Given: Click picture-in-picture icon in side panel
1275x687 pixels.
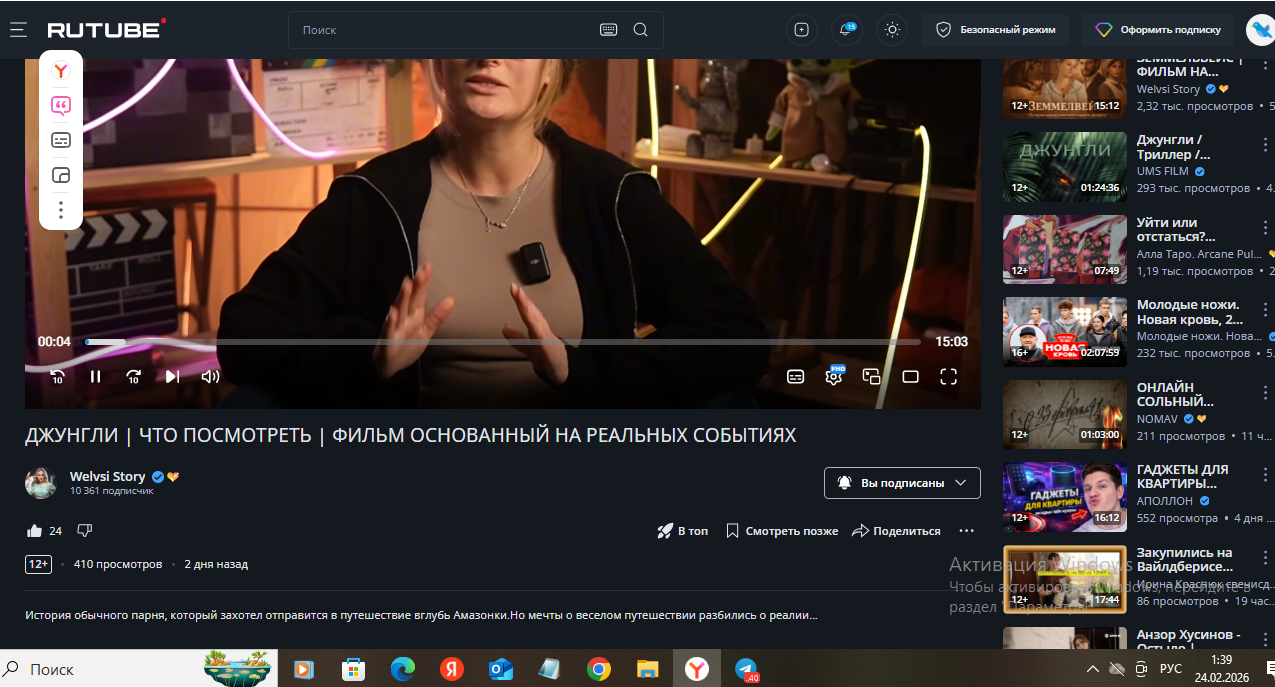Looking at the screenshot, I should [x=61, y=175].
